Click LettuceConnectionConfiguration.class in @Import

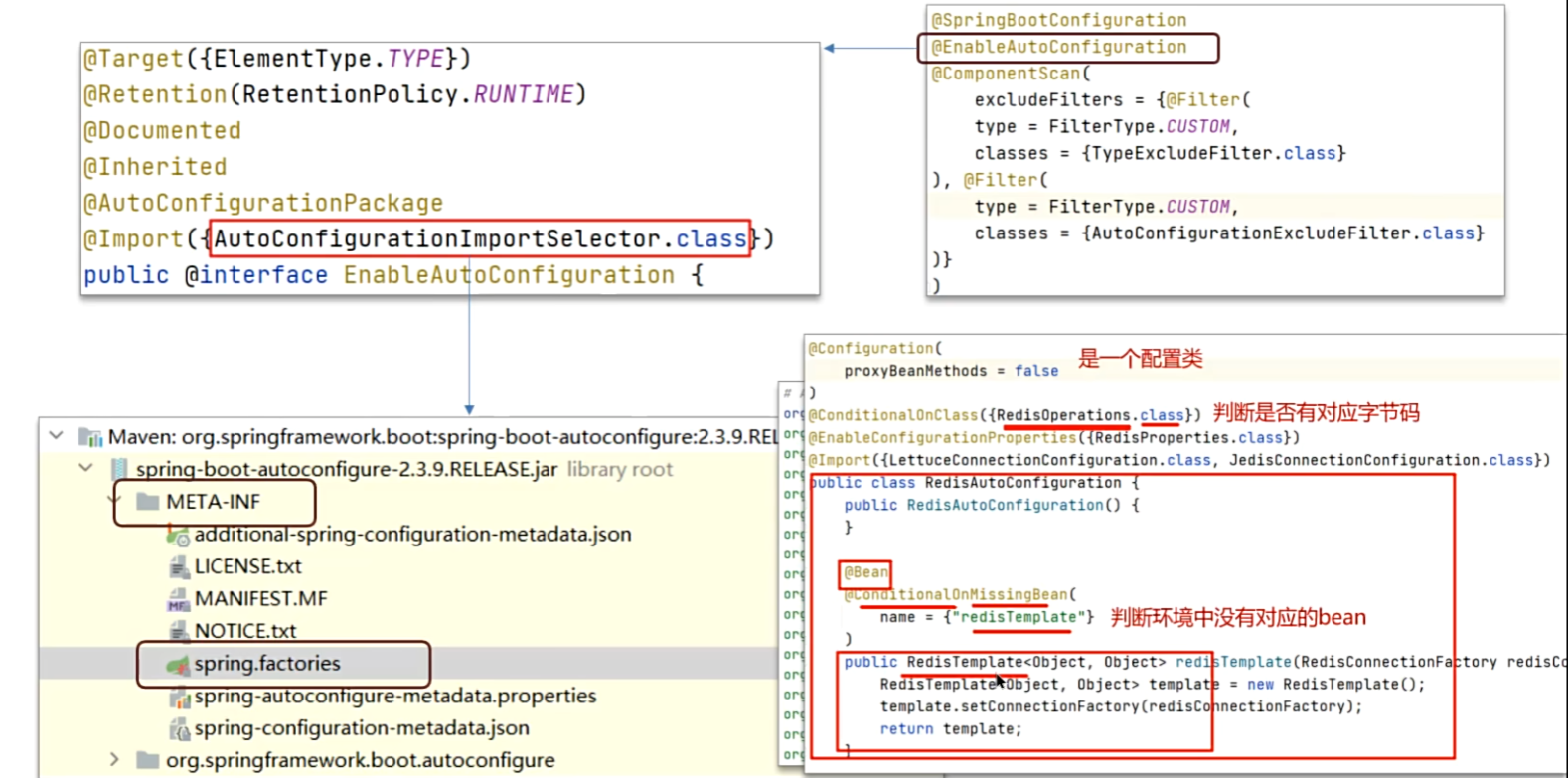click(1050, 460)
